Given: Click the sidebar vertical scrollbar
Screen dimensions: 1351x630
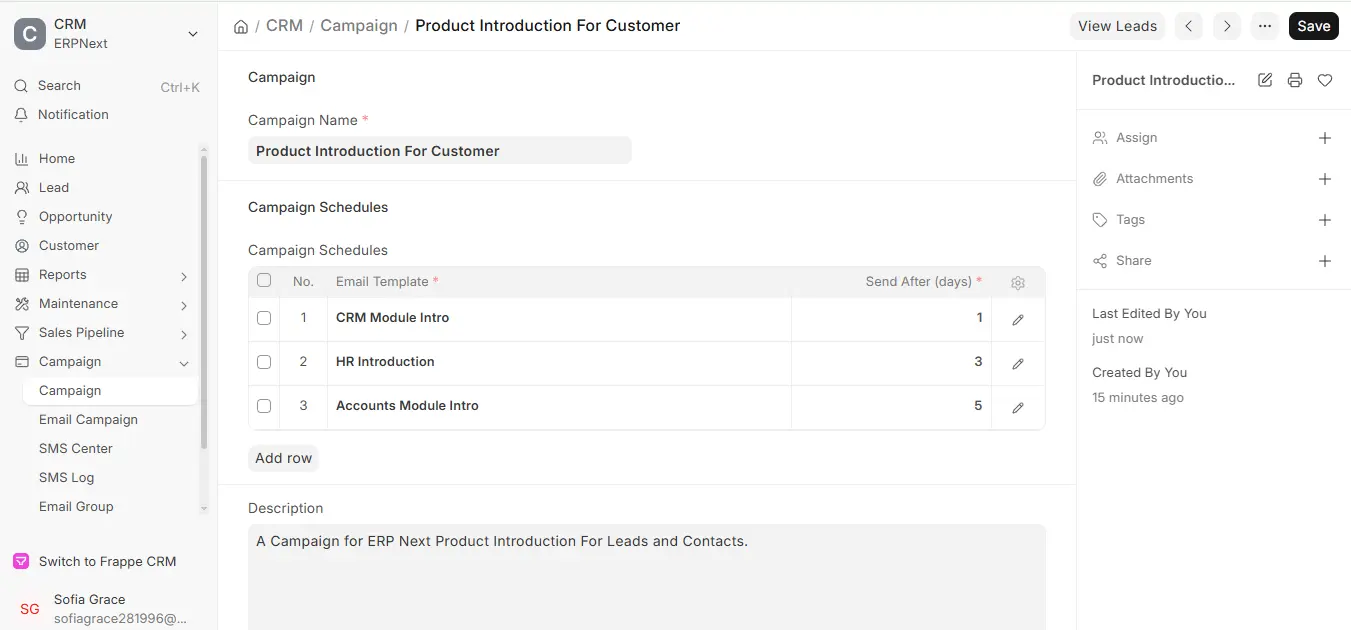Looking at the screenshot, I should pyautogui.click(x=204, y=300).
